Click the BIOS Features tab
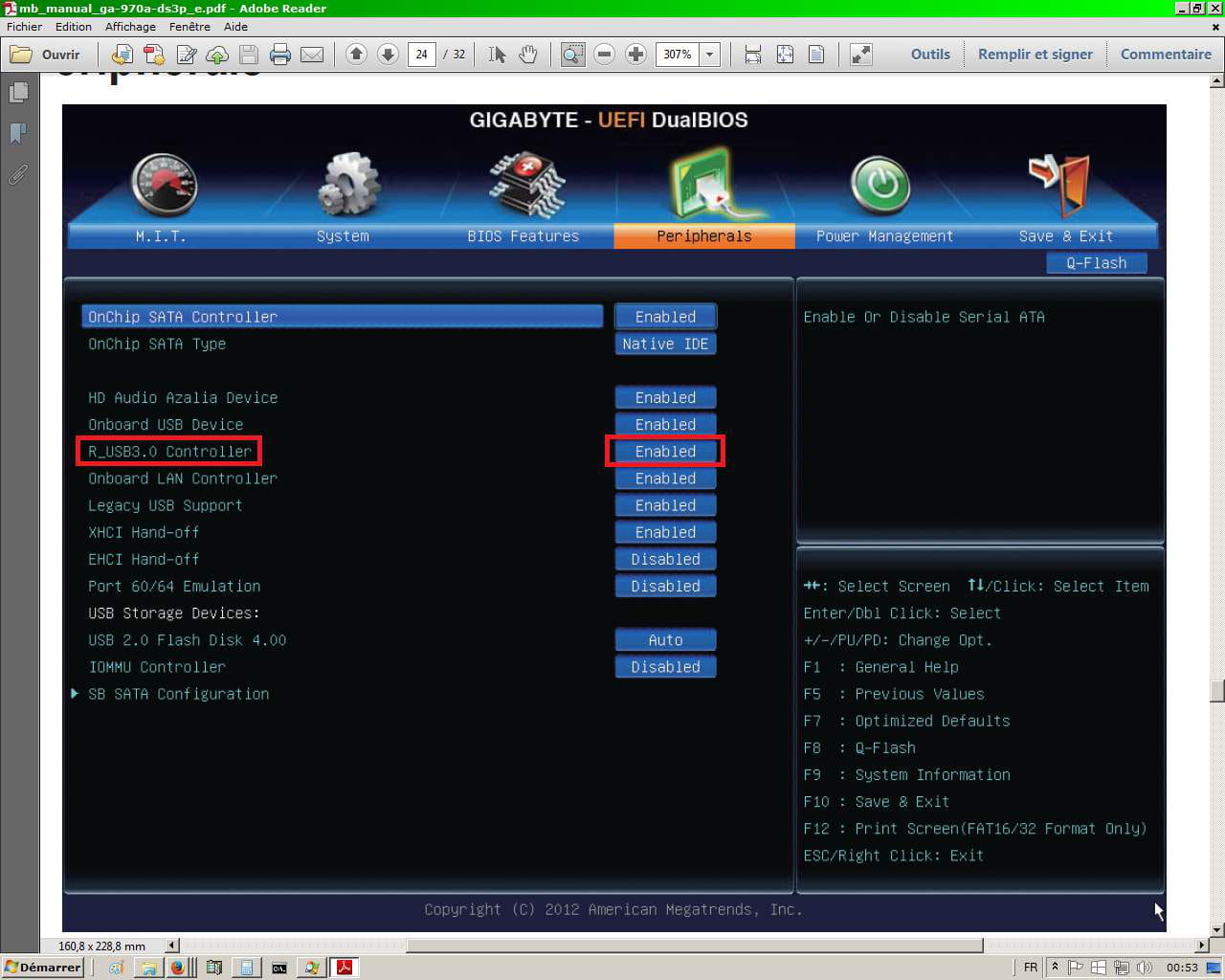Viewport: 1225px width, 980px height. point(523,236)
